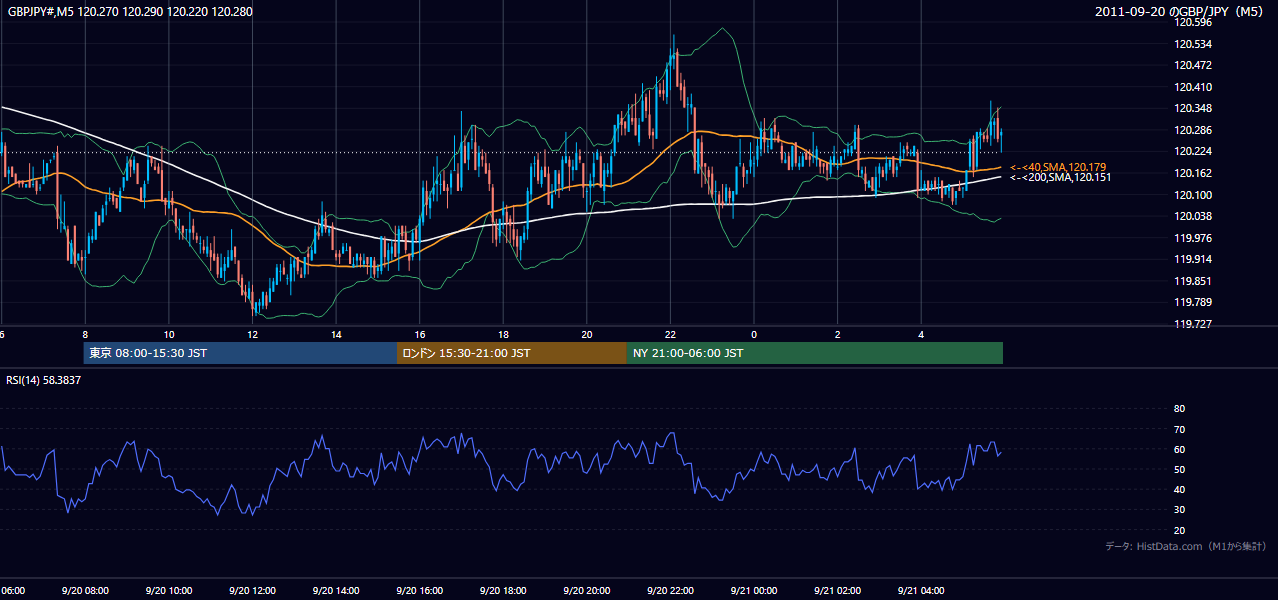The height and width of the screenshot is (600, 1278).
Task: Select the ロンドン 15:30-21:00 JST session bar
Action: (x=512, y=353)
